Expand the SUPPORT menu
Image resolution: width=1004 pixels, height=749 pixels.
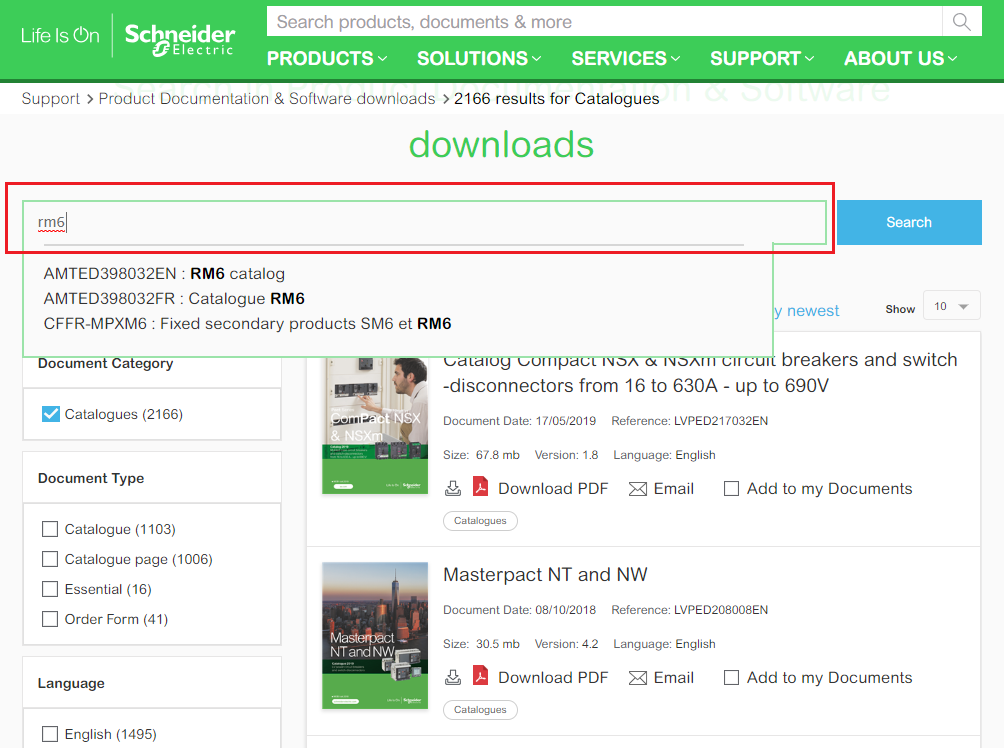pyautogui.click(x=762, y=58)
